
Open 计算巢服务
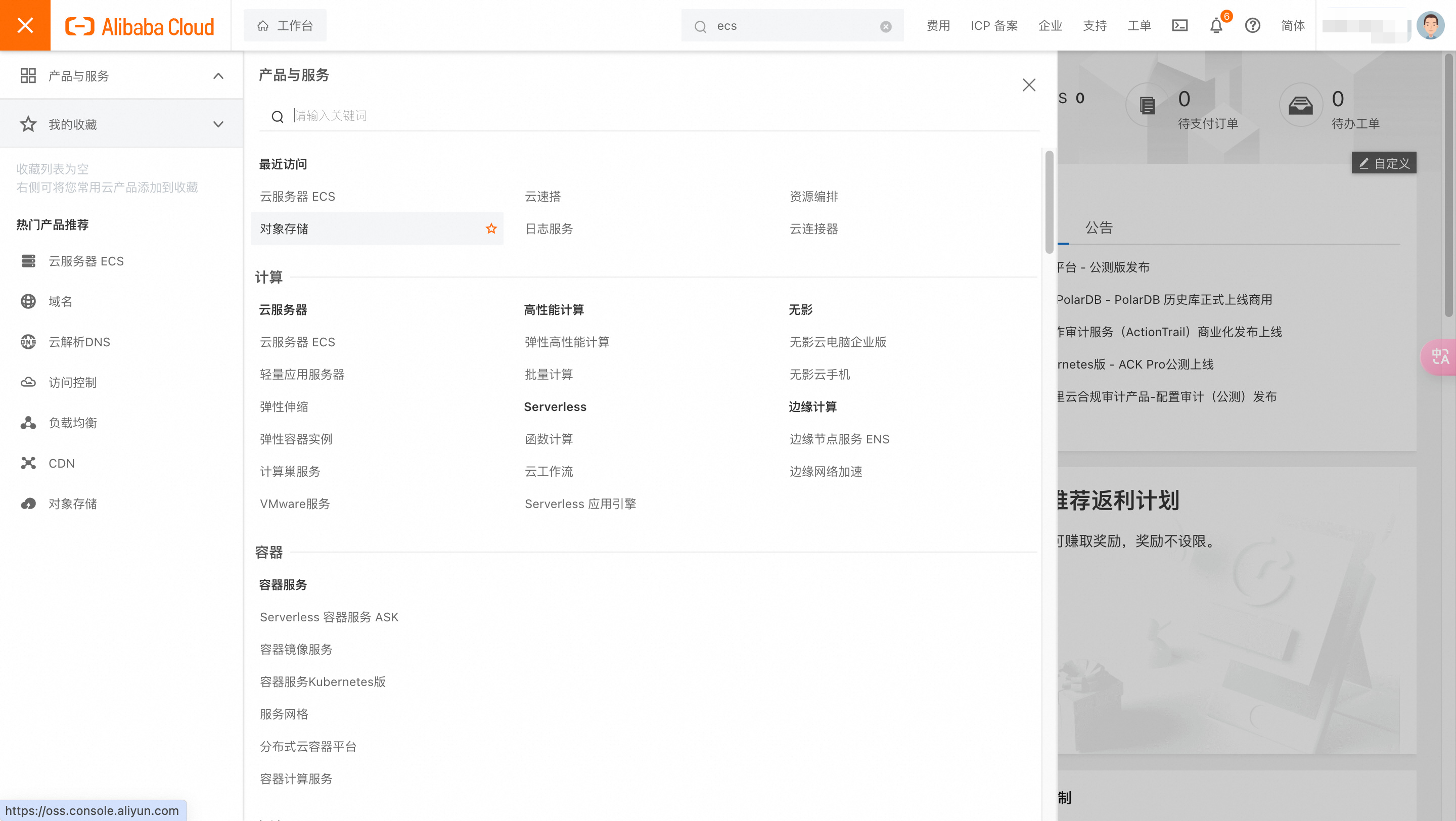click(x=290, y=471)
